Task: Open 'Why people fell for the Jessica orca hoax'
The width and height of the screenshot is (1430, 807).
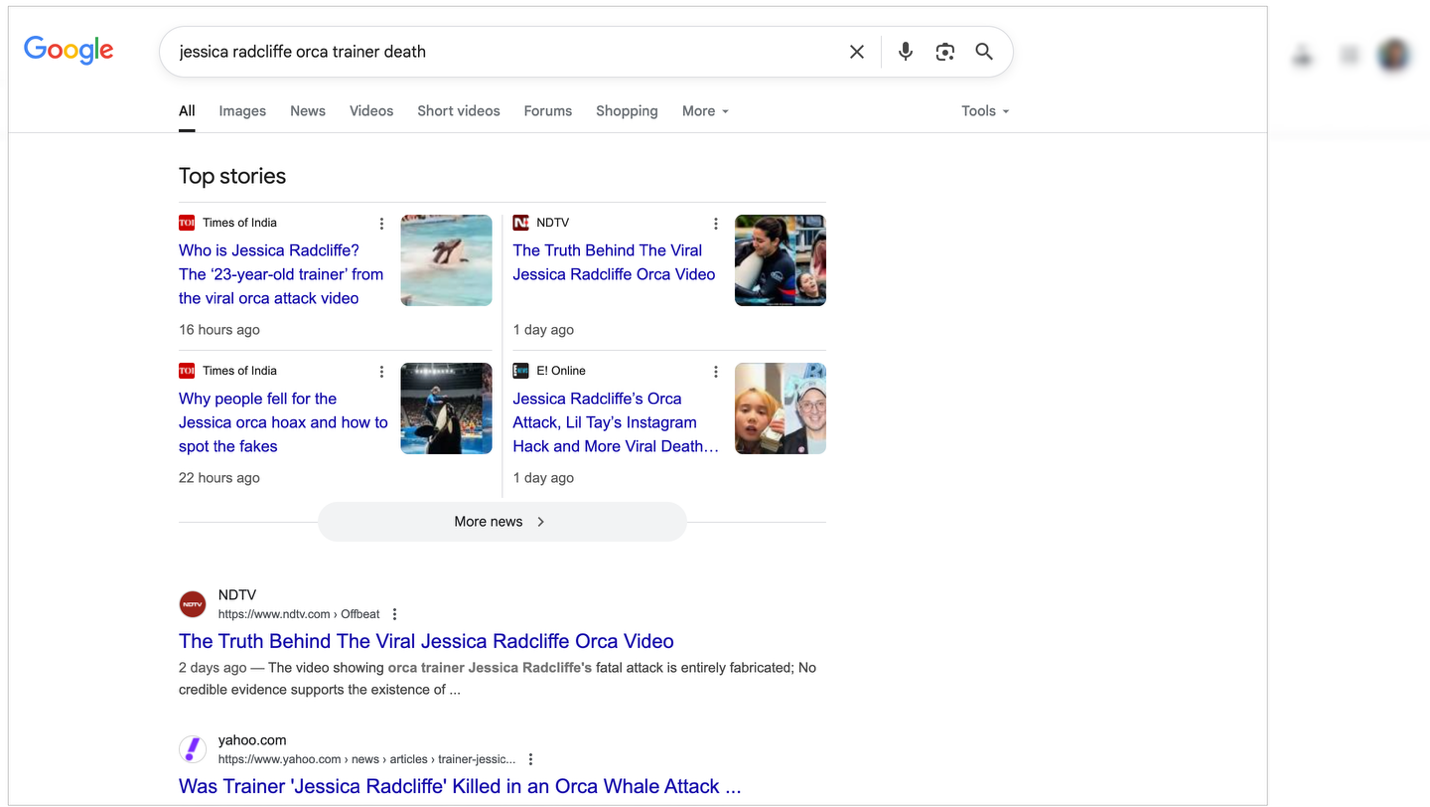Action: (283, 422)
